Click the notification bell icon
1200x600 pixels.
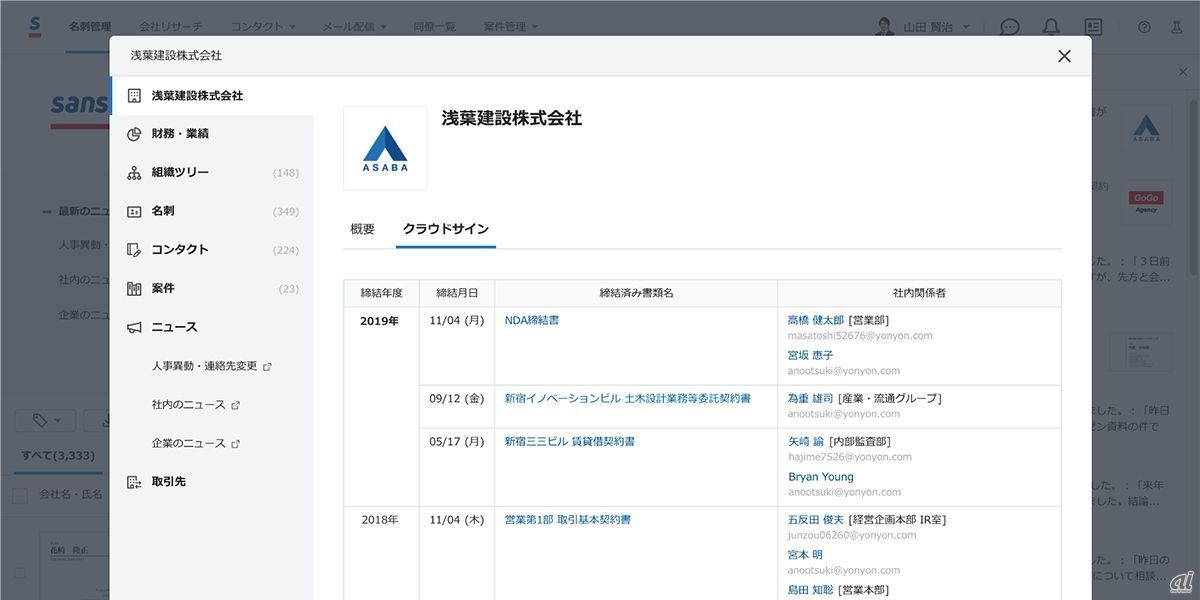pyautogui.click(x=1051, y=27)
